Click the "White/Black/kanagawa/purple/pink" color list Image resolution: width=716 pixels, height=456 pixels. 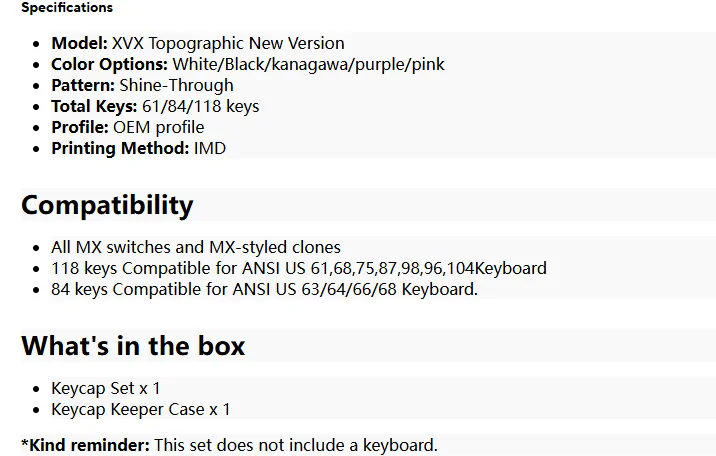[309, 64]
